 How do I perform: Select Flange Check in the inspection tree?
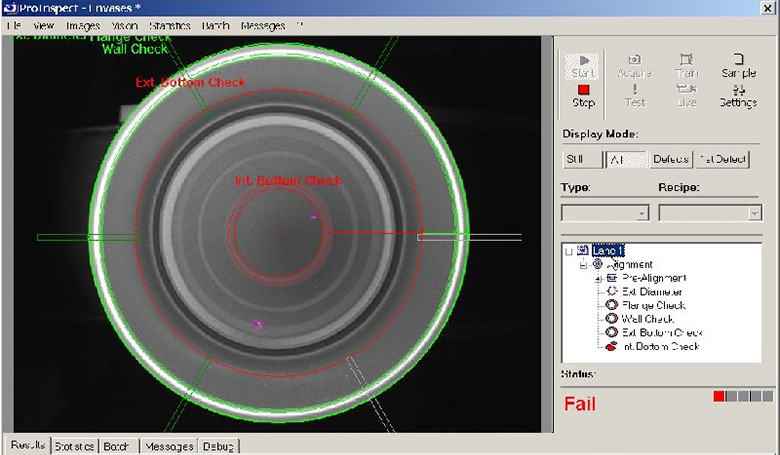pos(653,305)
